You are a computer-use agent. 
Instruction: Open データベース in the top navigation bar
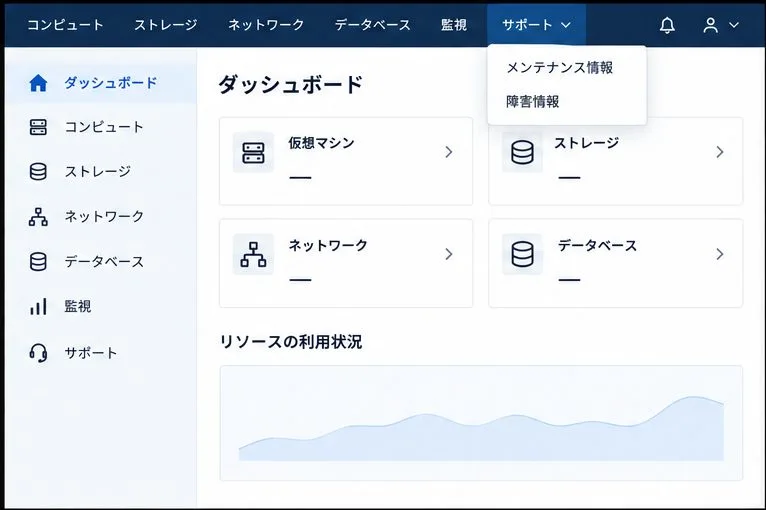click(373, 25)
